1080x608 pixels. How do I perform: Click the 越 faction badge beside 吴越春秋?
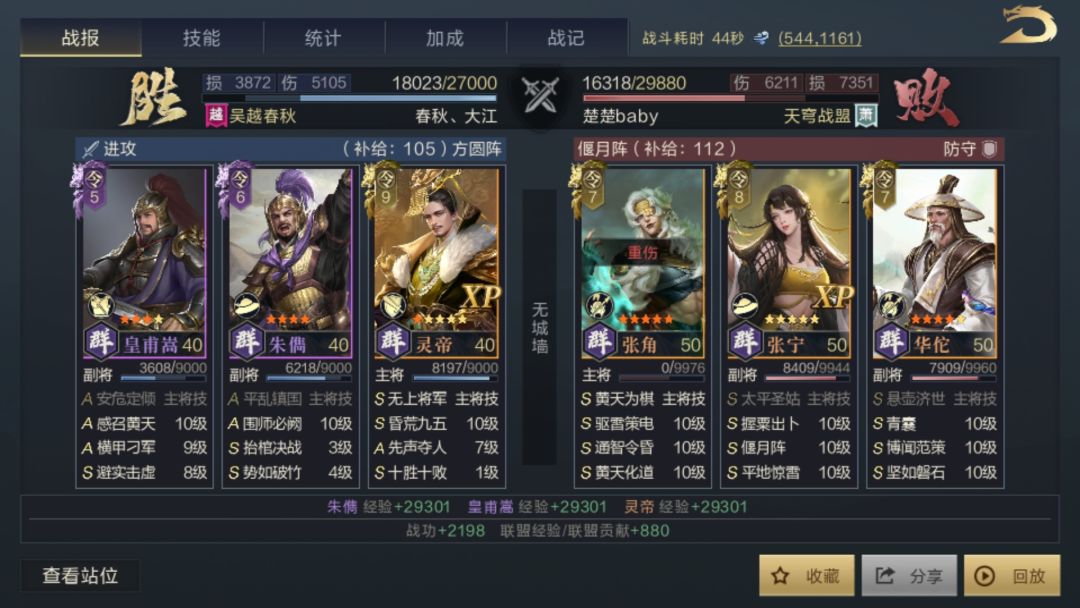pyautogui.click(x=216, y=115)
